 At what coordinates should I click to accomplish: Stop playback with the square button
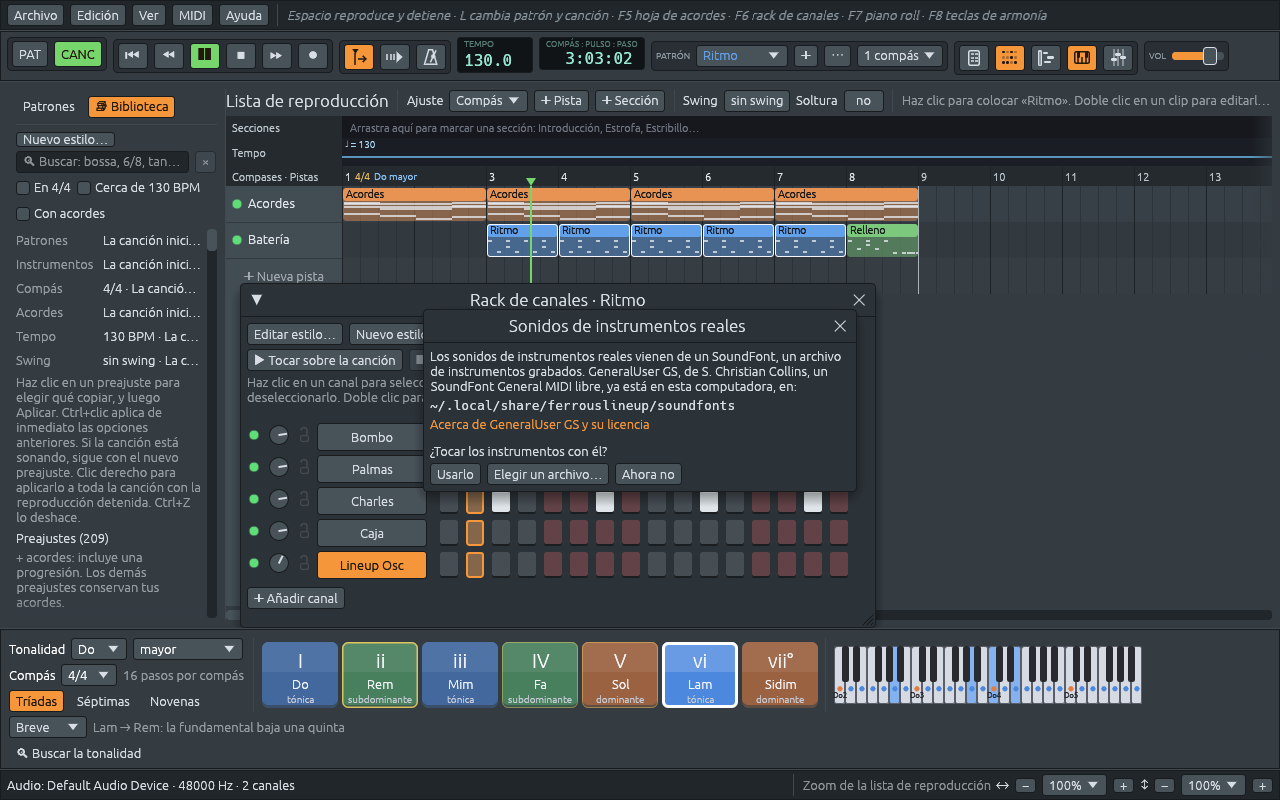tap(241, 56)
